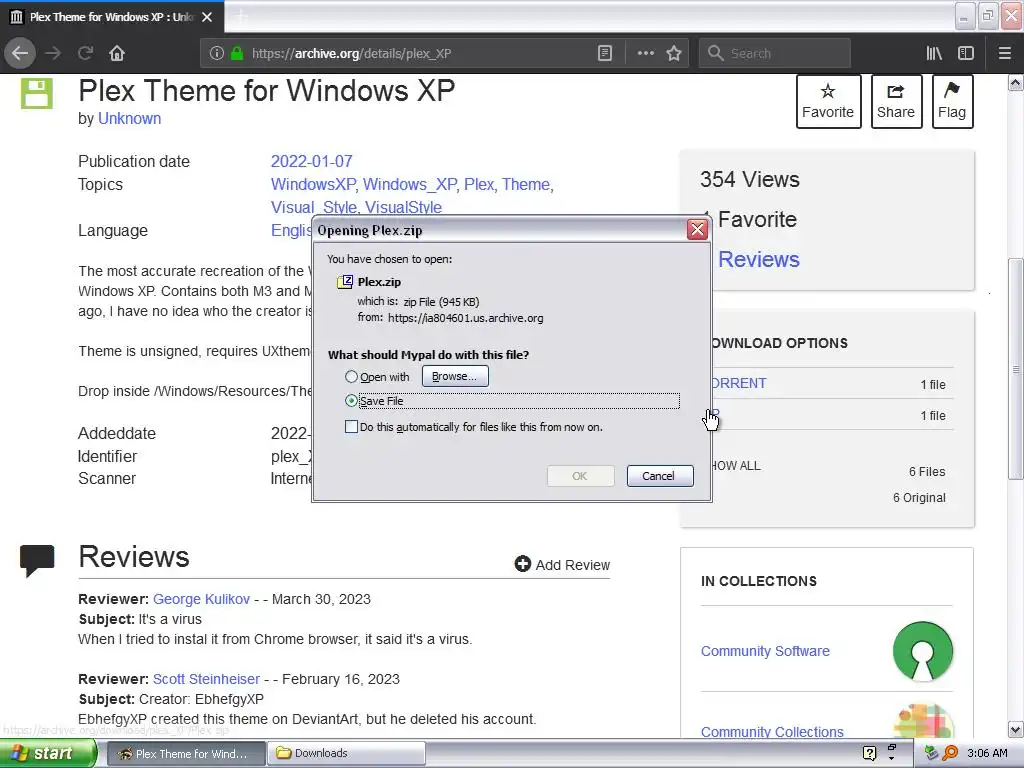The height and width of the screenshot is (768, 1024).
Task: Open reviewer George Kulikov profile link
Action: coord(201,599)
